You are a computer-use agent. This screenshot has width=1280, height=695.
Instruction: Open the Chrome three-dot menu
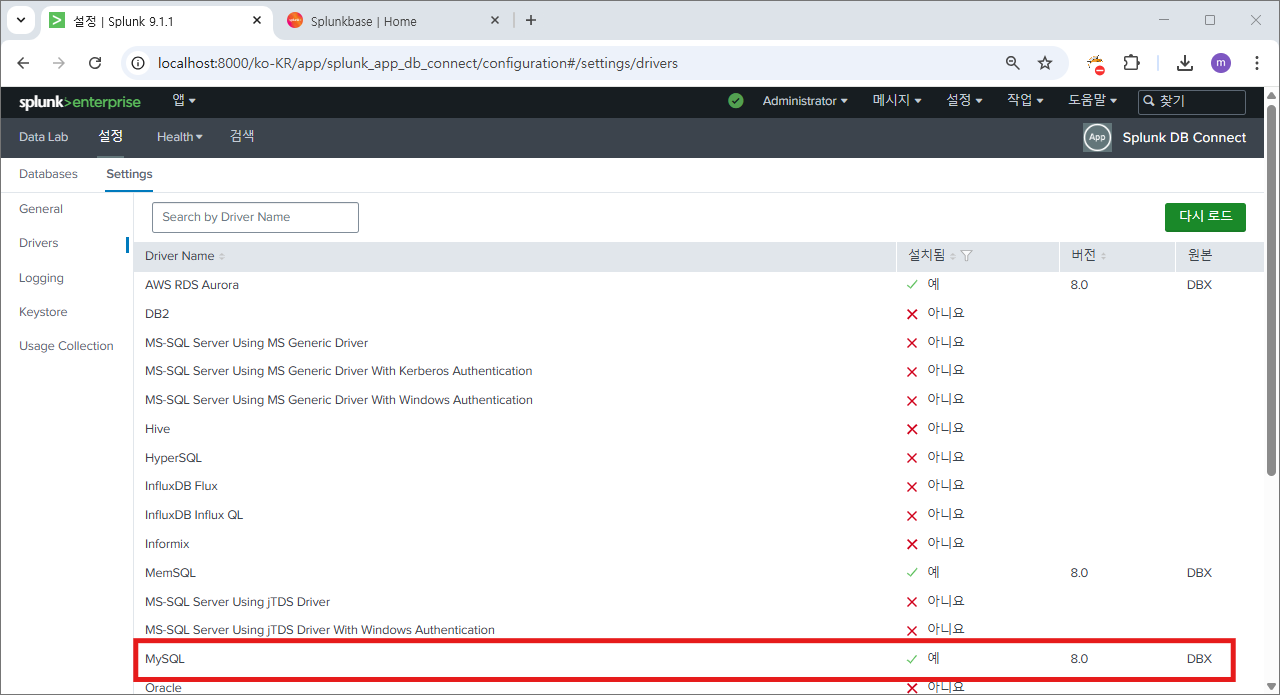click(1257, 63)
